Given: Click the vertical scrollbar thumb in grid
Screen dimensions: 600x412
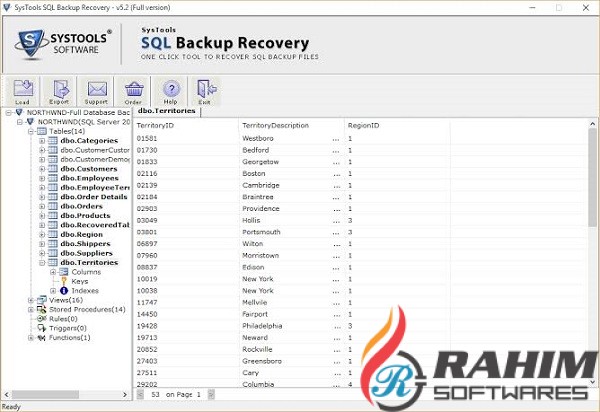Looking at the screenshot, I should [592, 178].
